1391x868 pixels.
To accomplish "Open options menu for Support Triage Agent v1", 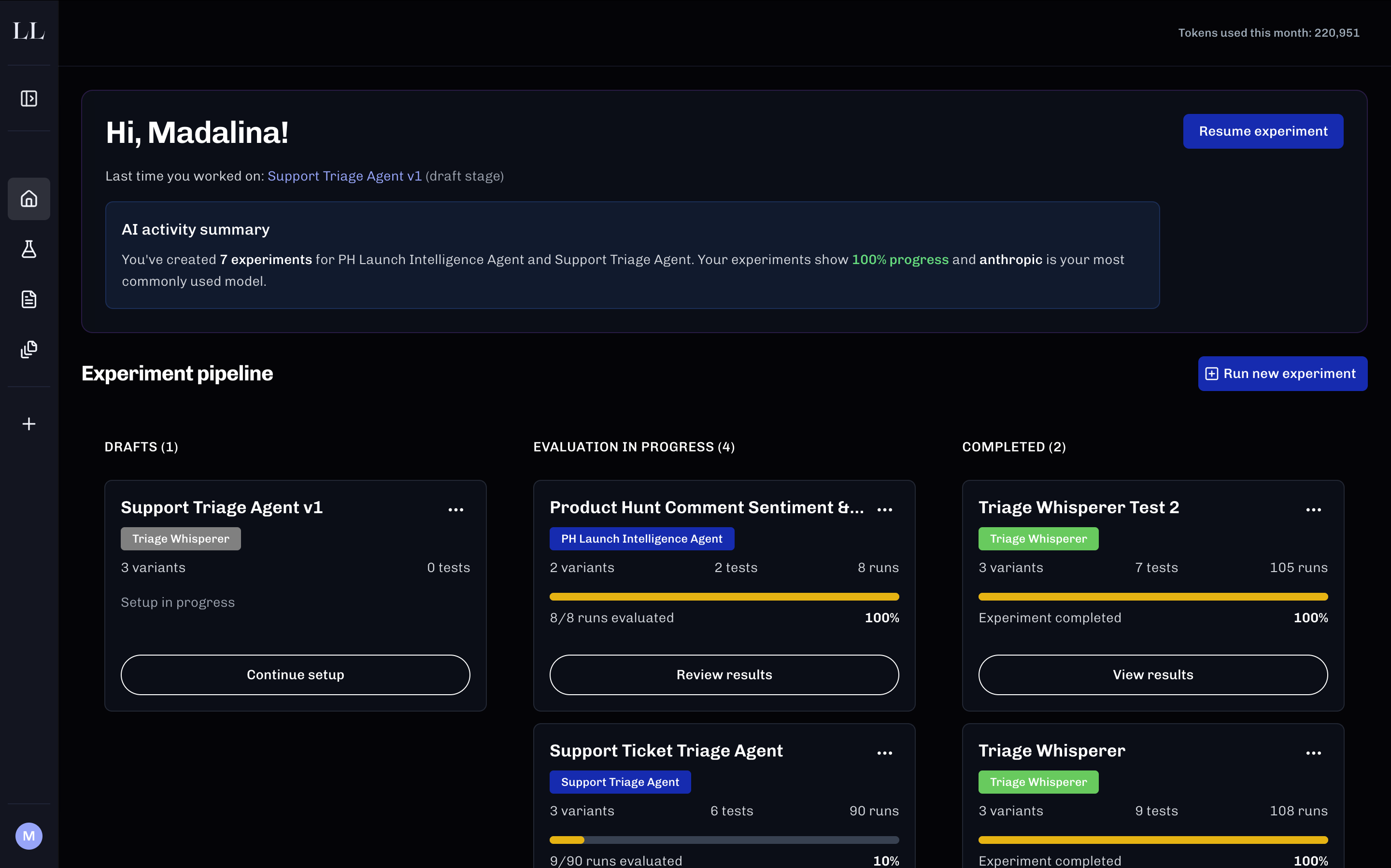I will click(455, 509).
